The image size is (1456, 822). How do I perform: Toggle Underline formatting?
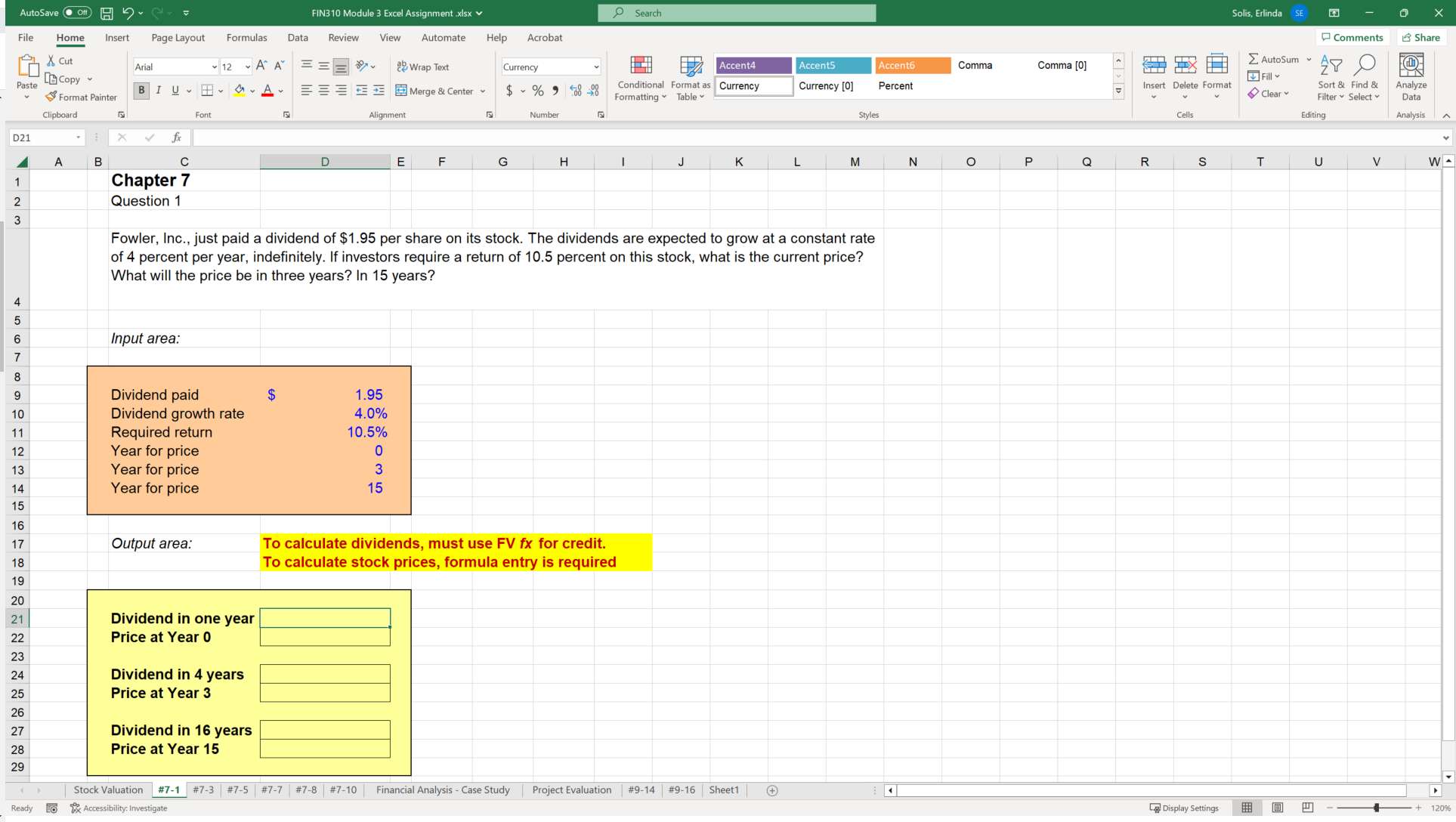(175, 91)
